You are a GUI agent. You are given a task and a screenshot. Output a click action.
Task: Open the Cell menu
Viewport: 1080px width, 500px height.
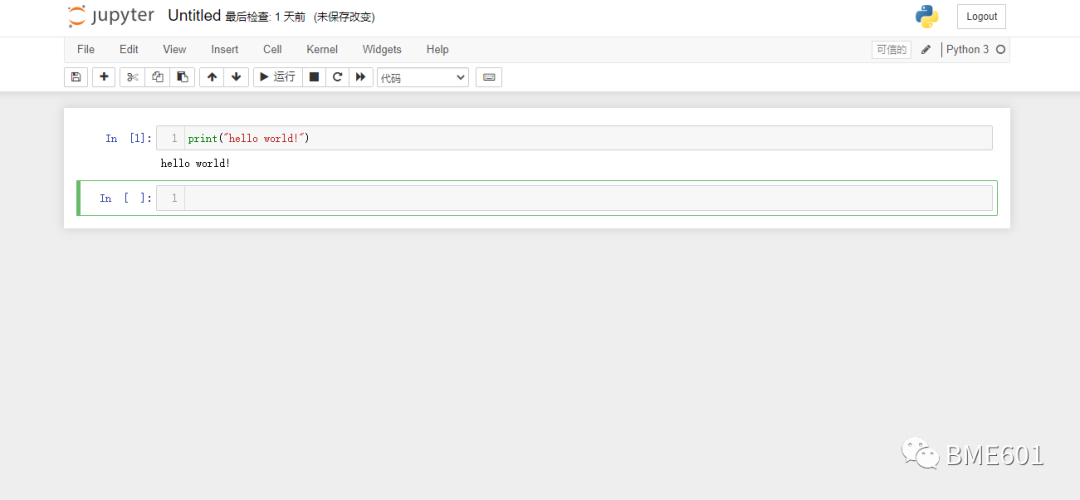click(x=272, y=50)
